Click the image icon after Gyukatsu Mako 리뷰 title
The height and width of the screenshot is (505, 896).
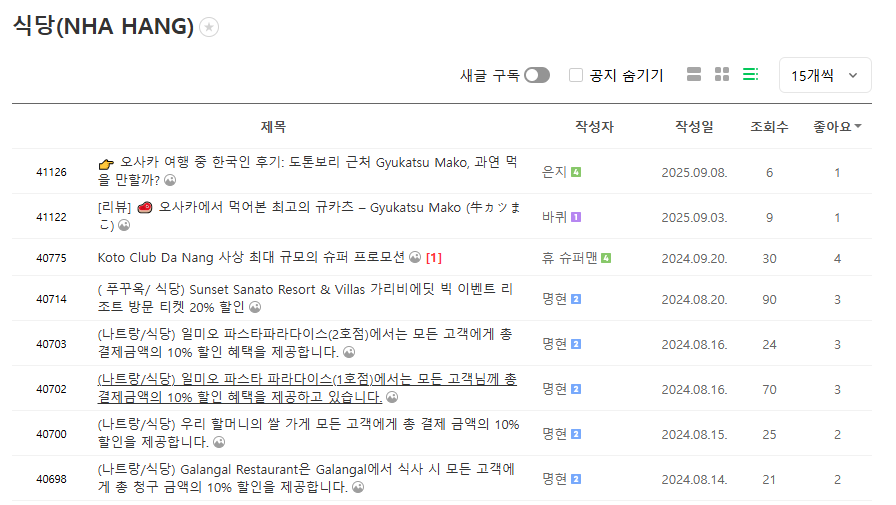[124, 226]
